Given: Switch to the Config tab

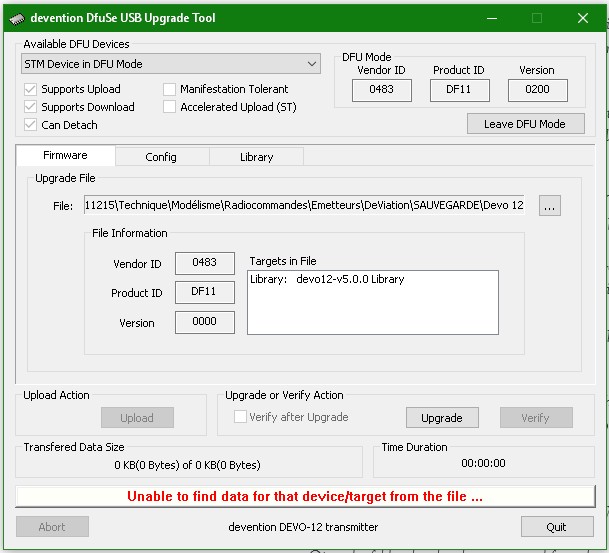Looking at the screenshot, I should (162, 157).
